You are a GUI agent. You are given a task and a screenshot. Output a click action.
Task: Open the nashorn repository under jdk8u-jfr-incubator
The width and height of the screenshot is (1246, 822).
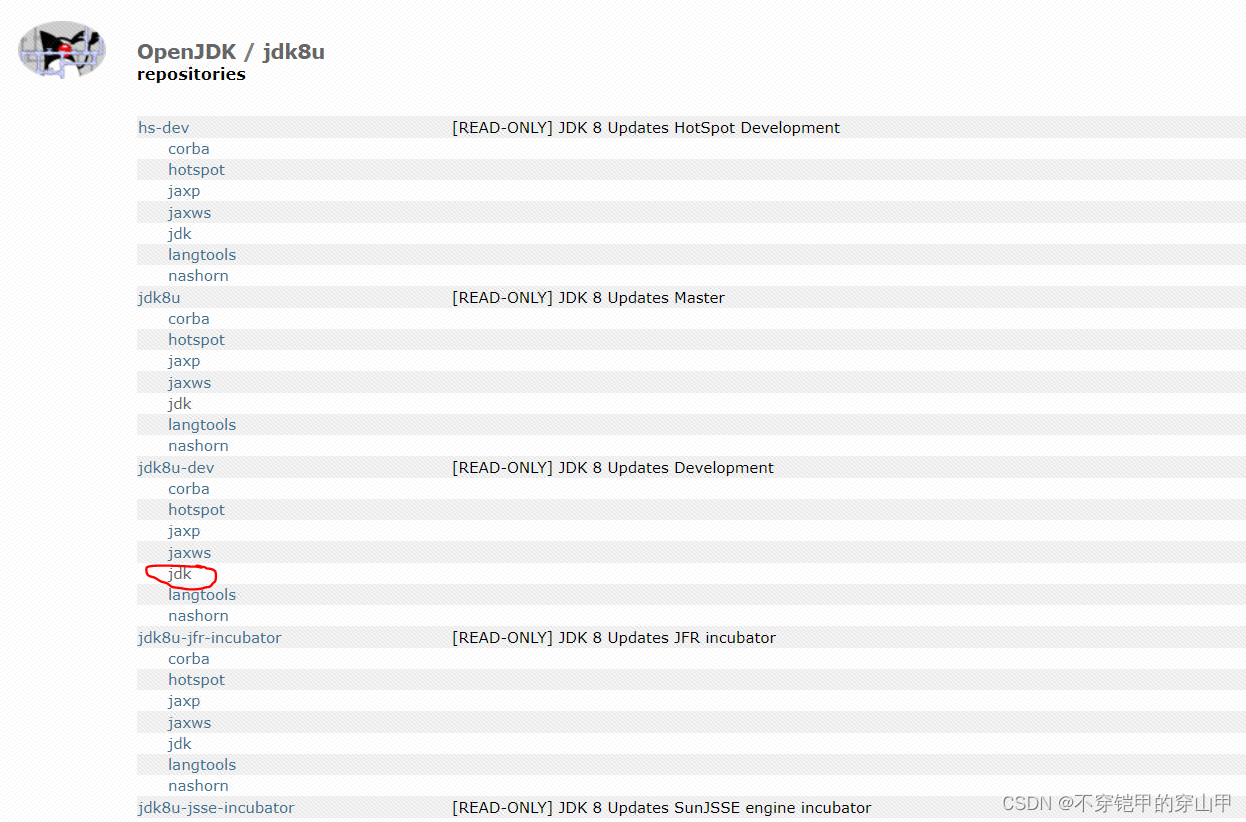click(198, 785)
